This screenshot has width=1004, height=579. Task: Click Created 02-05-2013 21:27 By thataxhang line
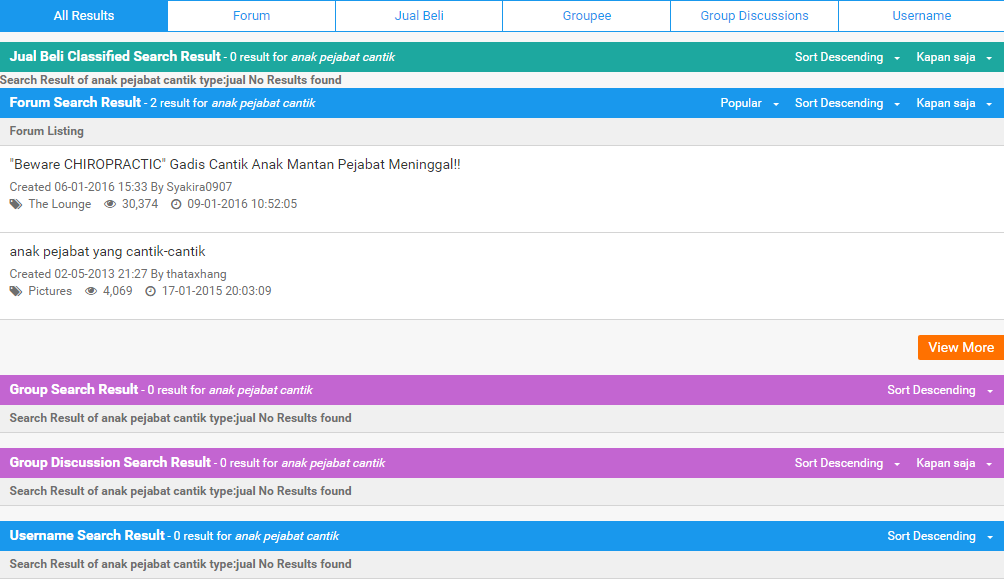[x=118, y=273]
